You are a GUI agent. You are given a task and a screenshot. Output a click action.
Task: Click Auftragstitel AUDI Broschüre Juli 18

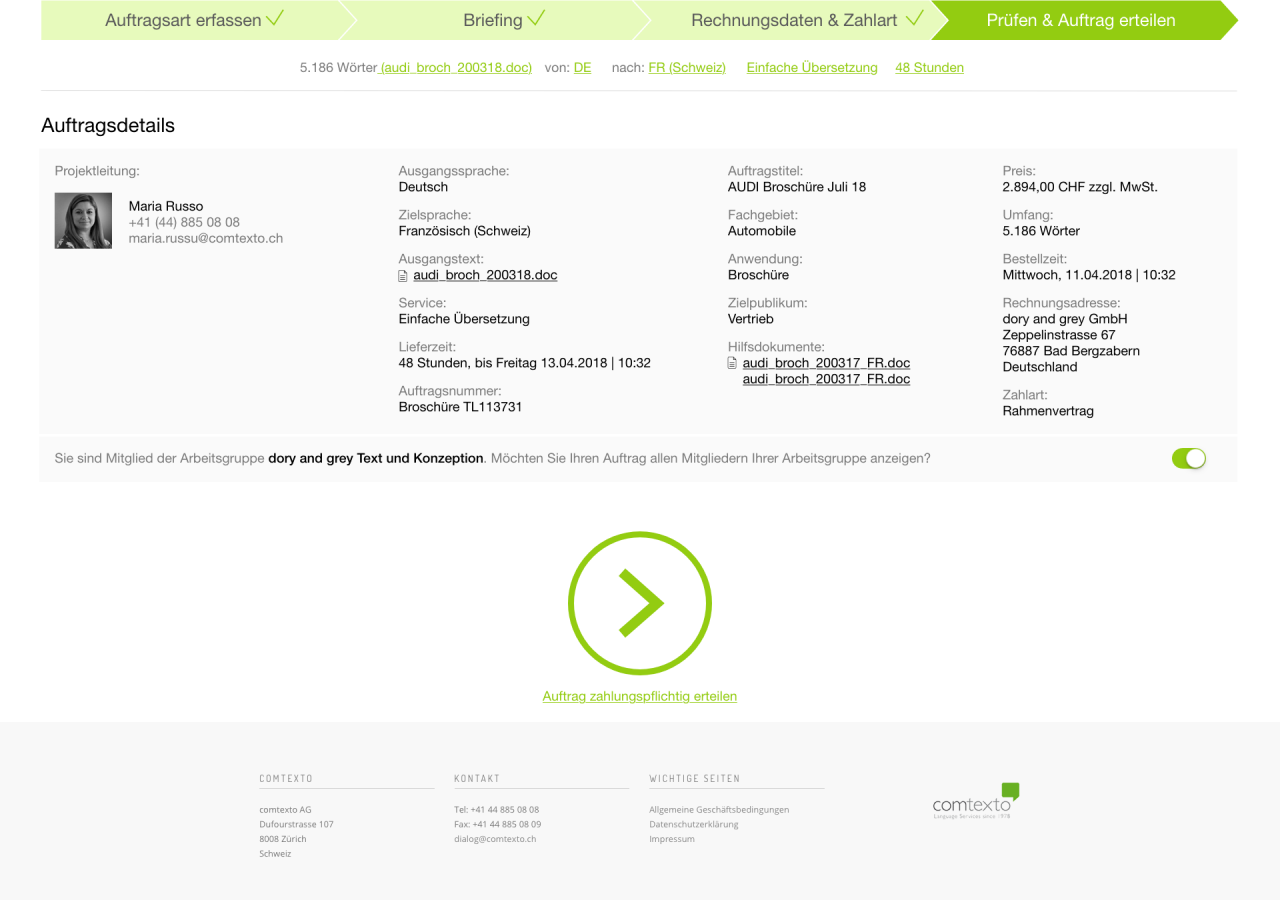point(797,187)
